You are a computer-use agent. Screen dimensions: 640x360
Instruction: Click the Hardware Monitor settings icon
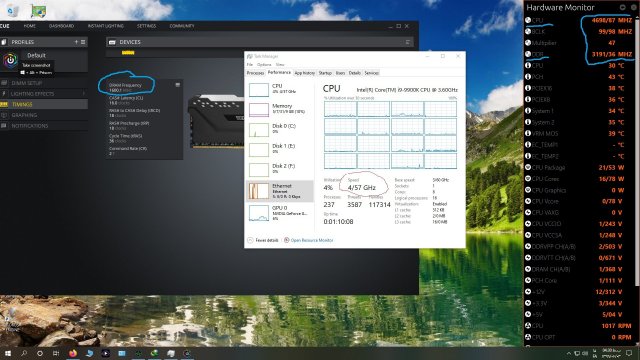622,7
